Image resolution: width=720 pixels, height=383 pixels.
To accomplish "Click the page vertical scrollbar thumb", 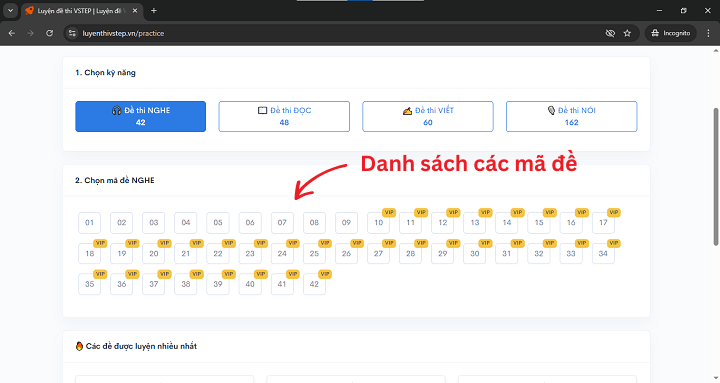I will pos(715,176).
